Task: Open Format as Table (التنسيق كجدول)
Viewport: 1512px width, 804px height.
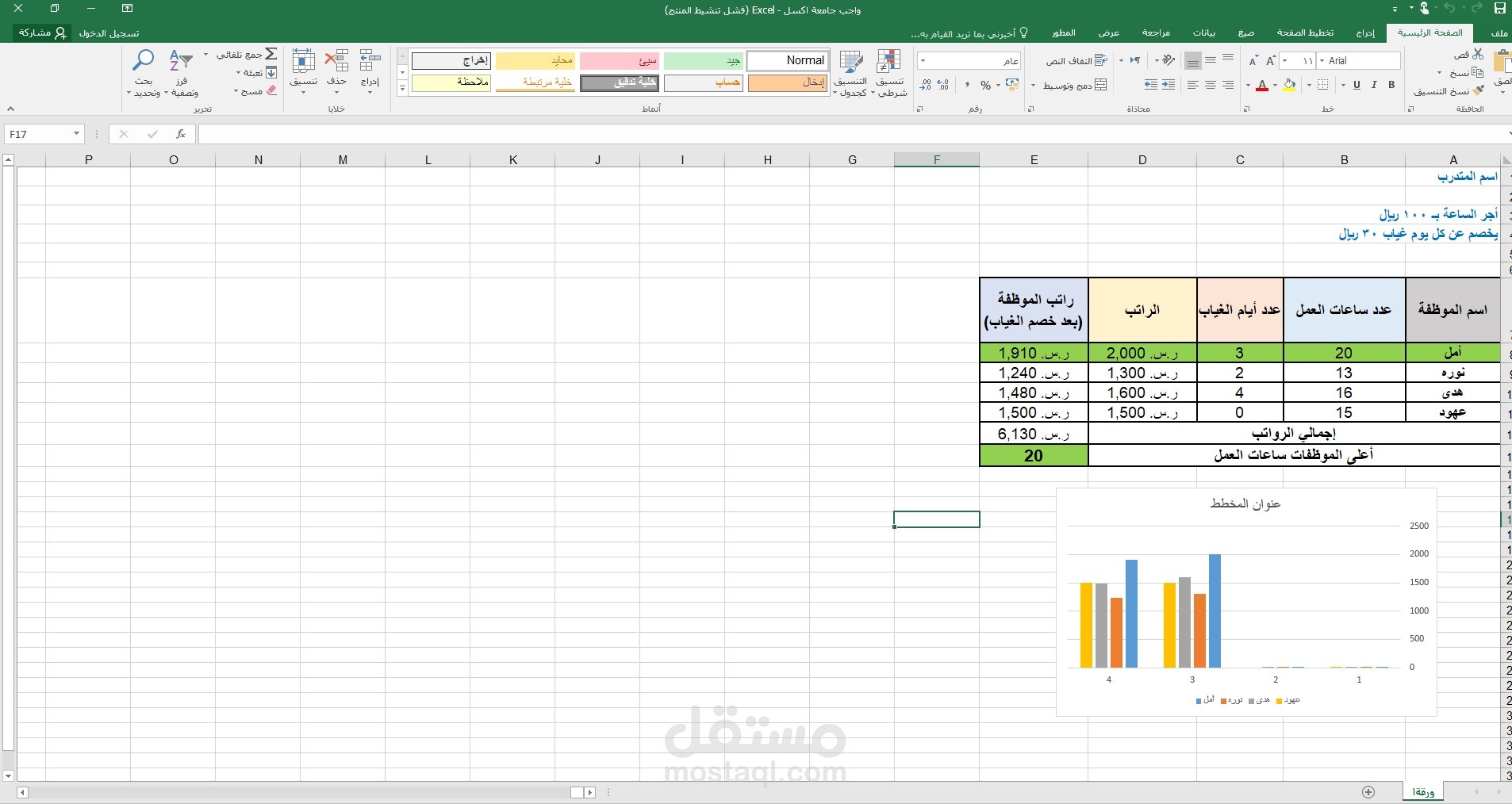Action: point(851,73)
